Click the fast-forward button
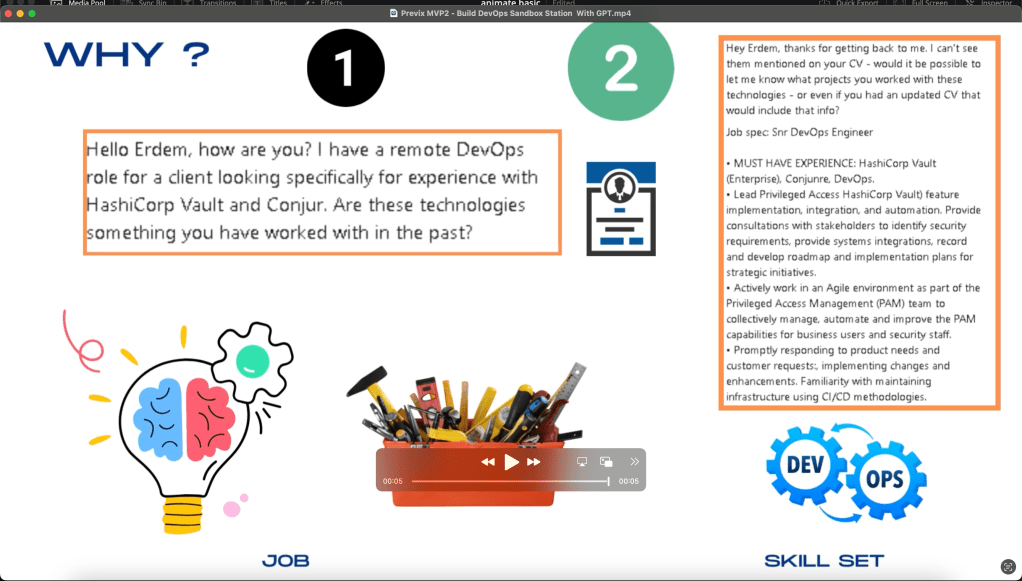Viewport: 1022px width, 581px height. pyautogui.click(x=534, y=462)
